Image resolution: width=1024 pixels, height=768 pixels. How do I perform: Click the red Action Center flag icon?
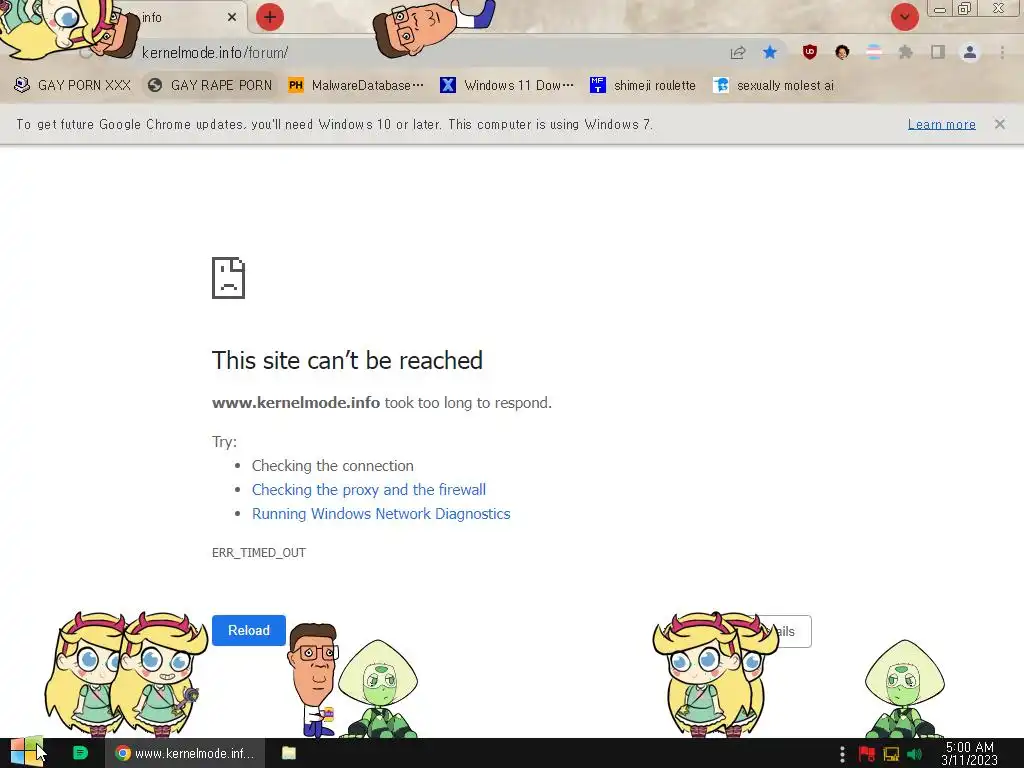pos(867,754)
